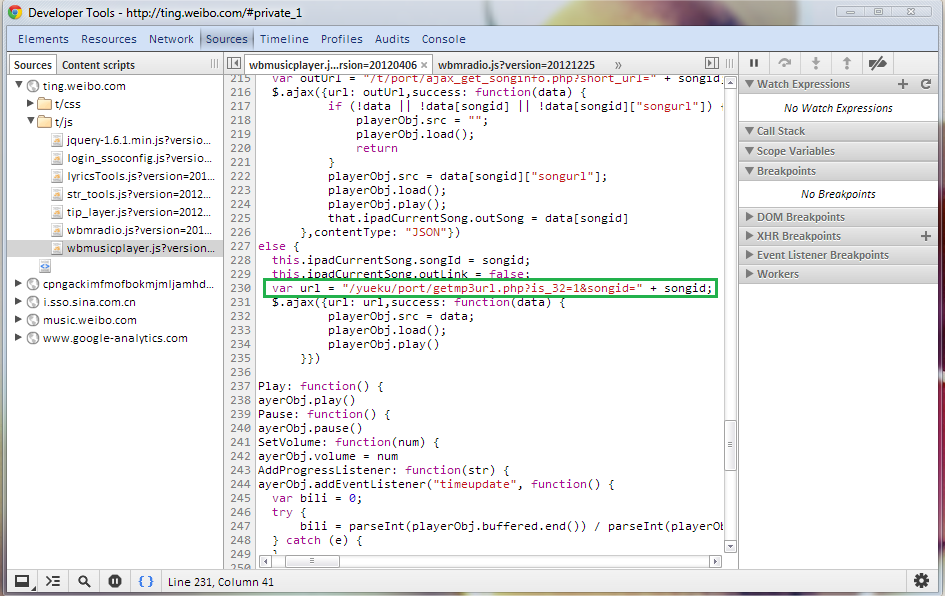
Task: Show the console drawer from status bar
Action: pos(53,581)
